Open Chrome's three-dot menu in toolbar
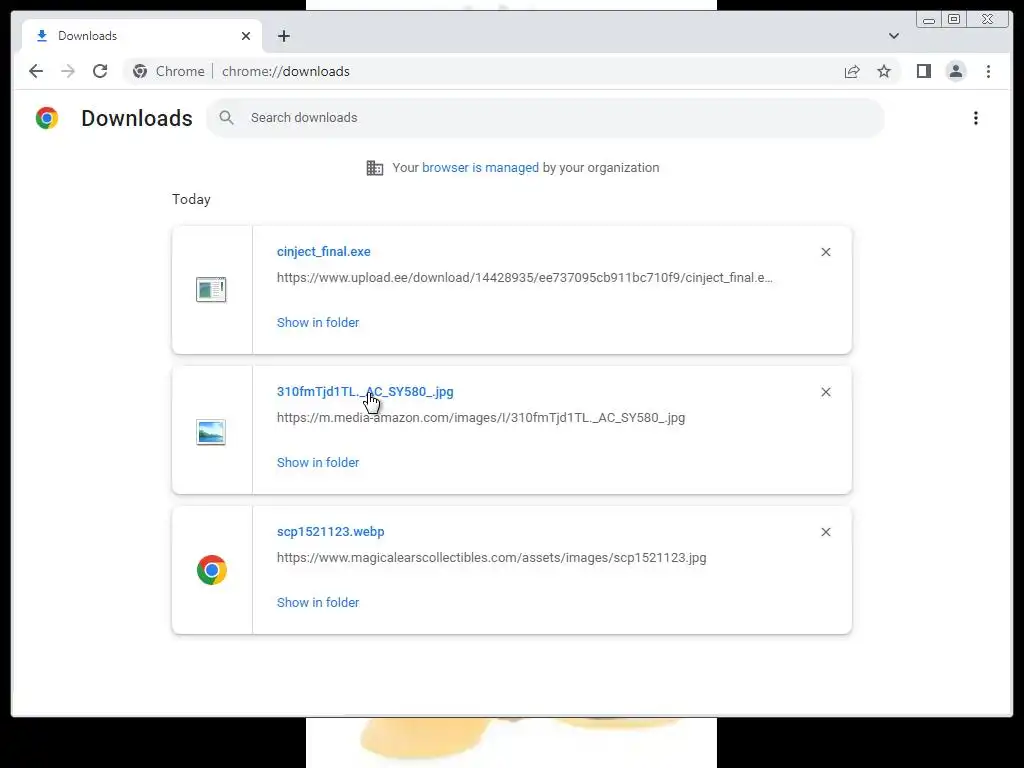This screenshot has width=1024, height=768. pos(988,71)
